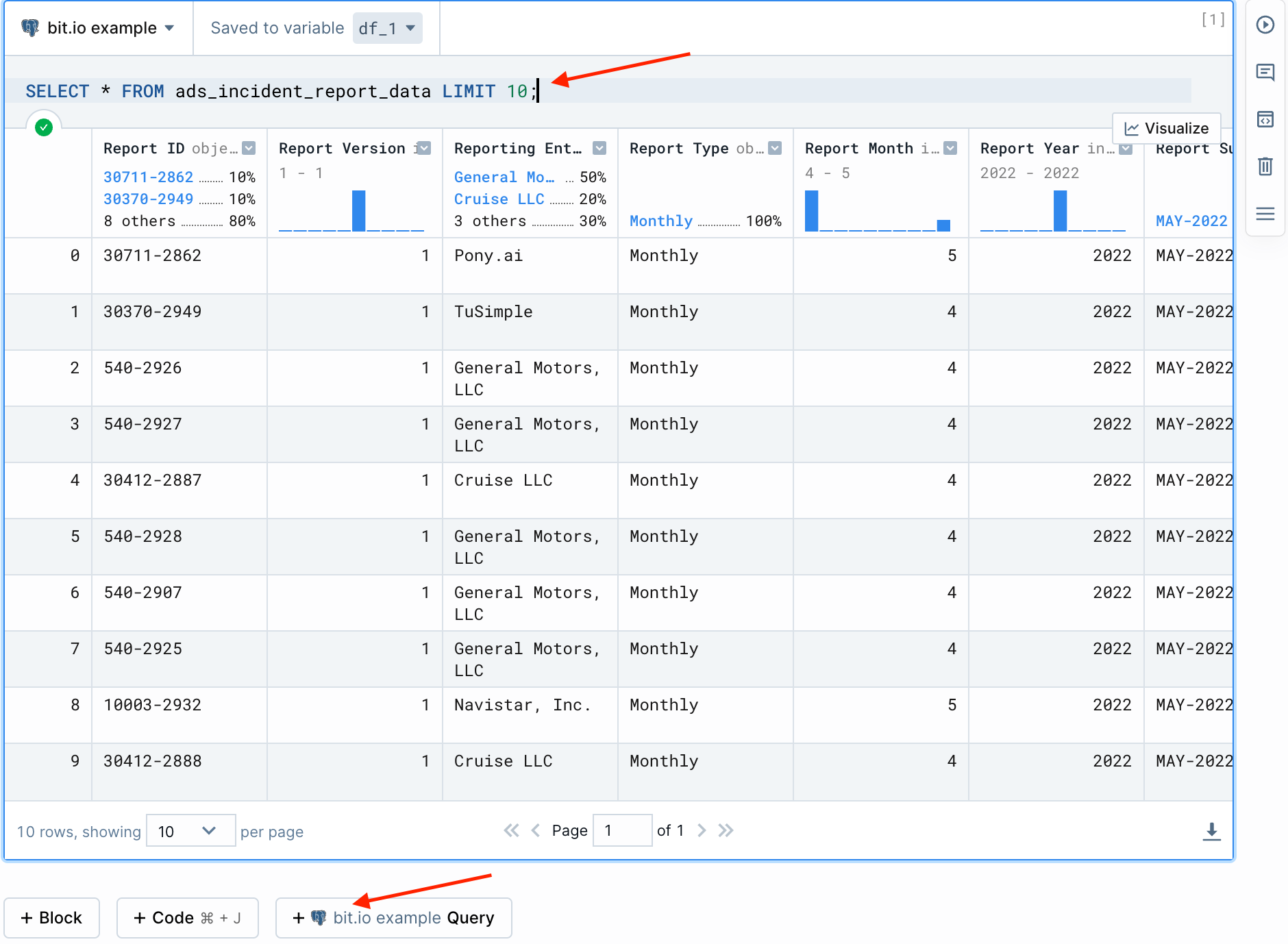Click MAY-2022 in the column summary
The height and width of the screenshot is (944, 1288).
(1191, 221)
